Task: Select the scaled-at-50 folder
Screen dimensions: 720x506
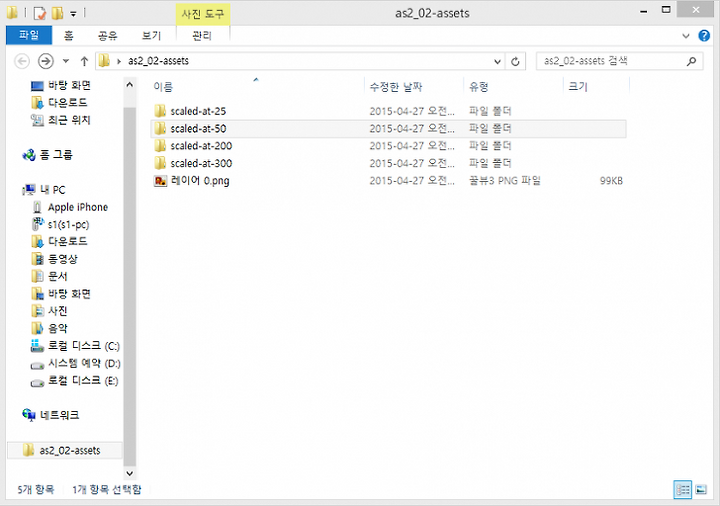Action: 388,129
